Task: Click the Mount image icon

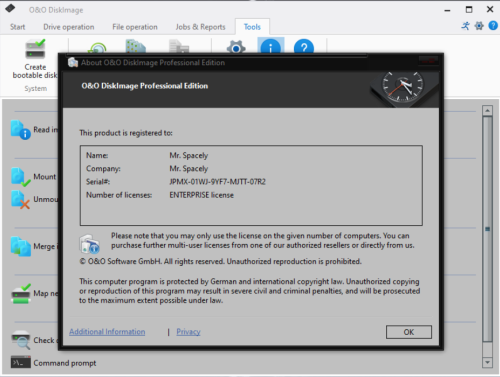Action: point(20,177)
